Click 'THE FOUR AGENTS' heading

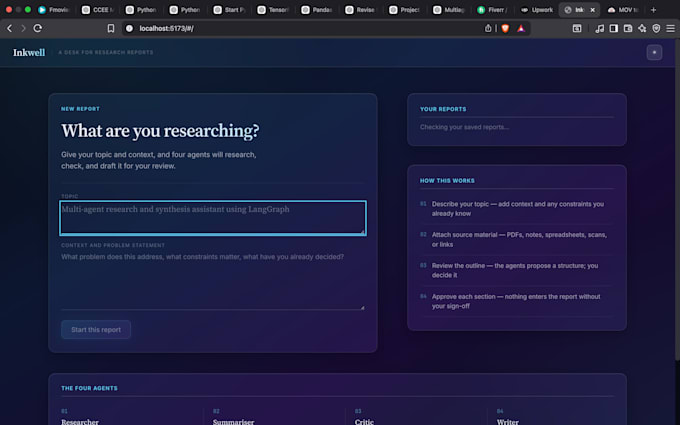coord(89,388)
